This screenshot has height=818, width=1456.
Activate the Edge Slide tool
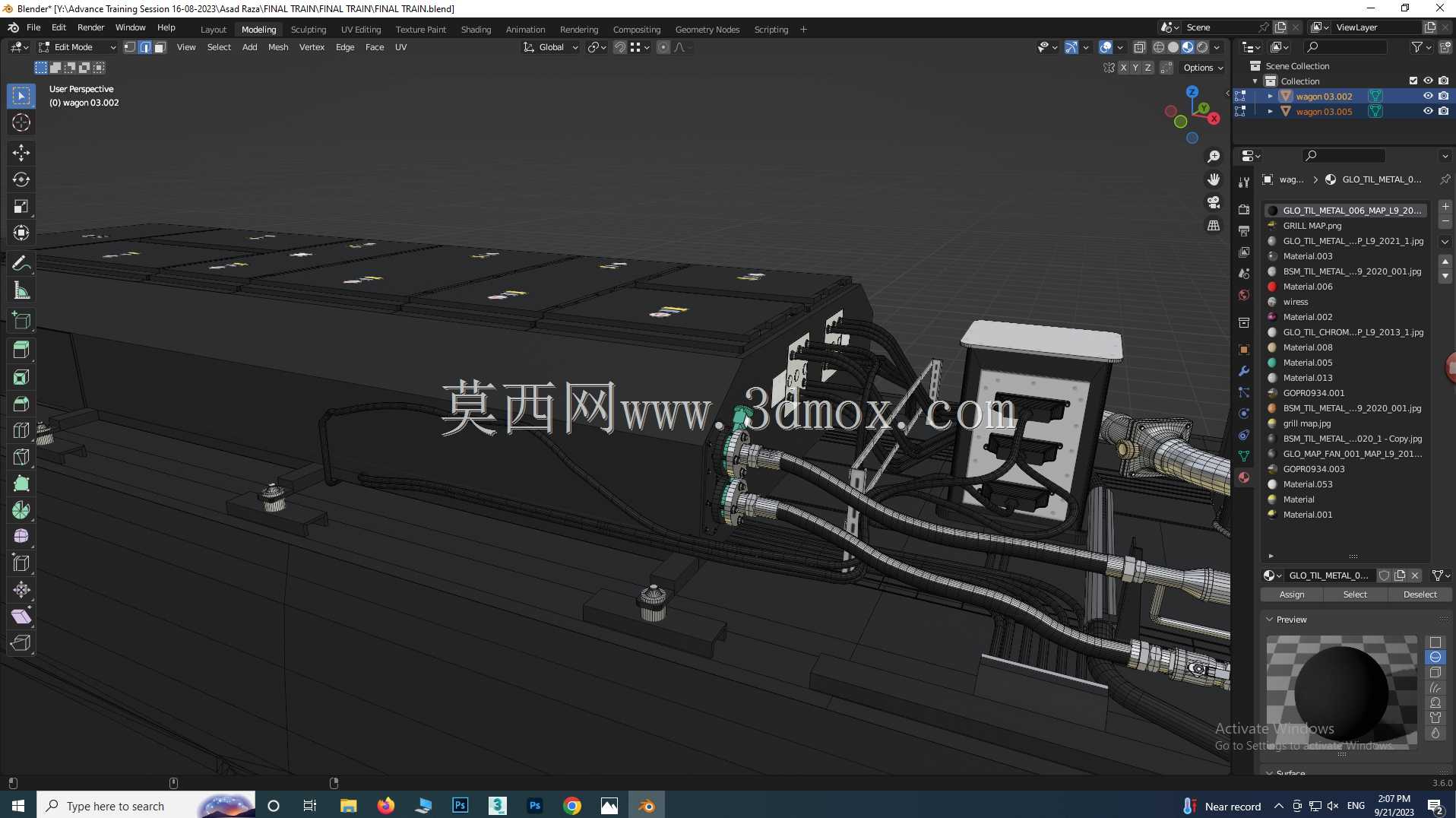tap(21, 563)
